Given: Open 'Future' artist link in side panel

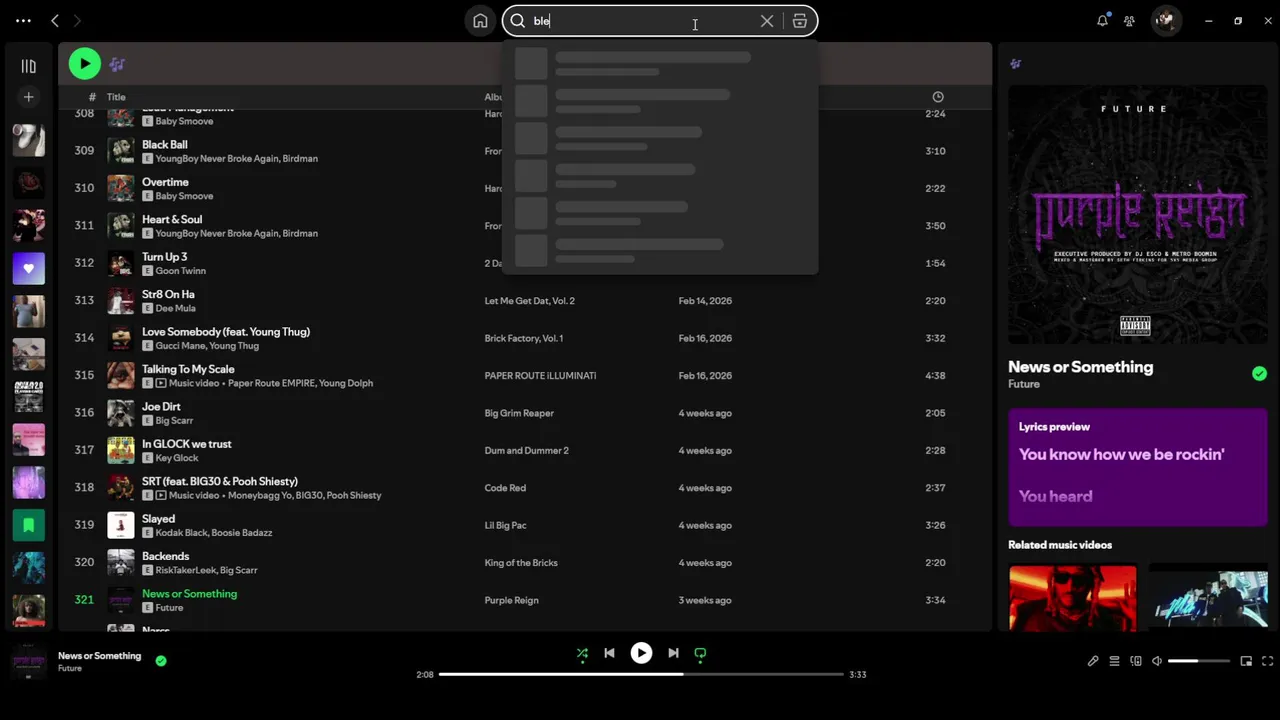Looking at the screenshot, I should [1024, 384].
